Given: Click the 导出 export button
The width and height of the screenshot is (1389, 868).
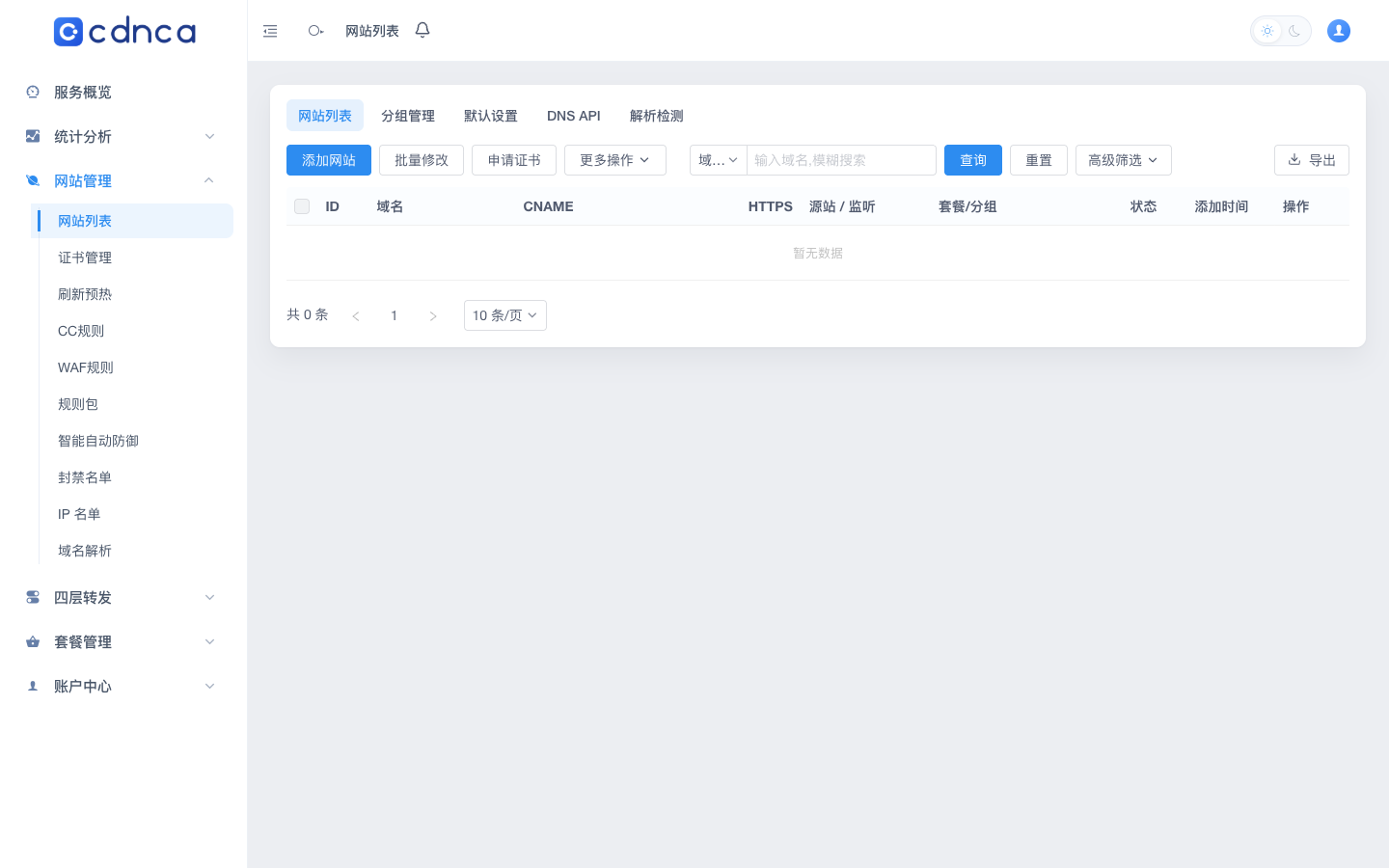Looking at the screenshot, I should (1312, 160).
